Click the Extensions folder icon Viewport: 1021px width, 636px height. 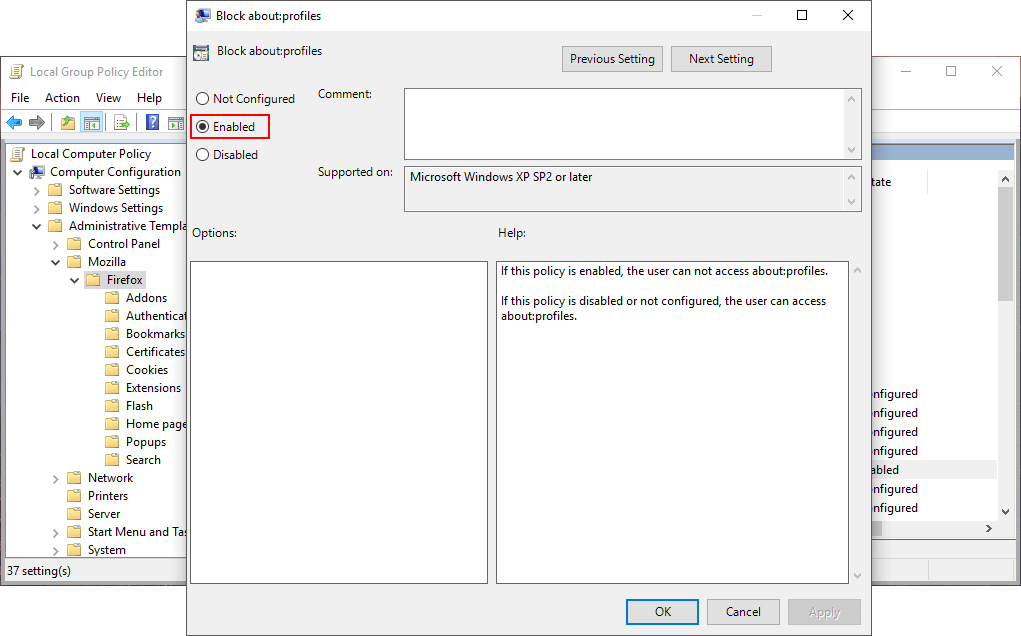[112, 387]
